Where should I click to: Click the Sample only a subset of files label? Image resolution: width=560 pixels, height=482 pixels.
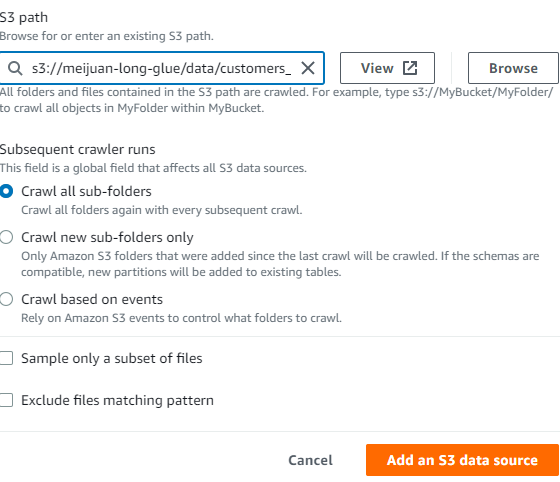click(112, 358)
